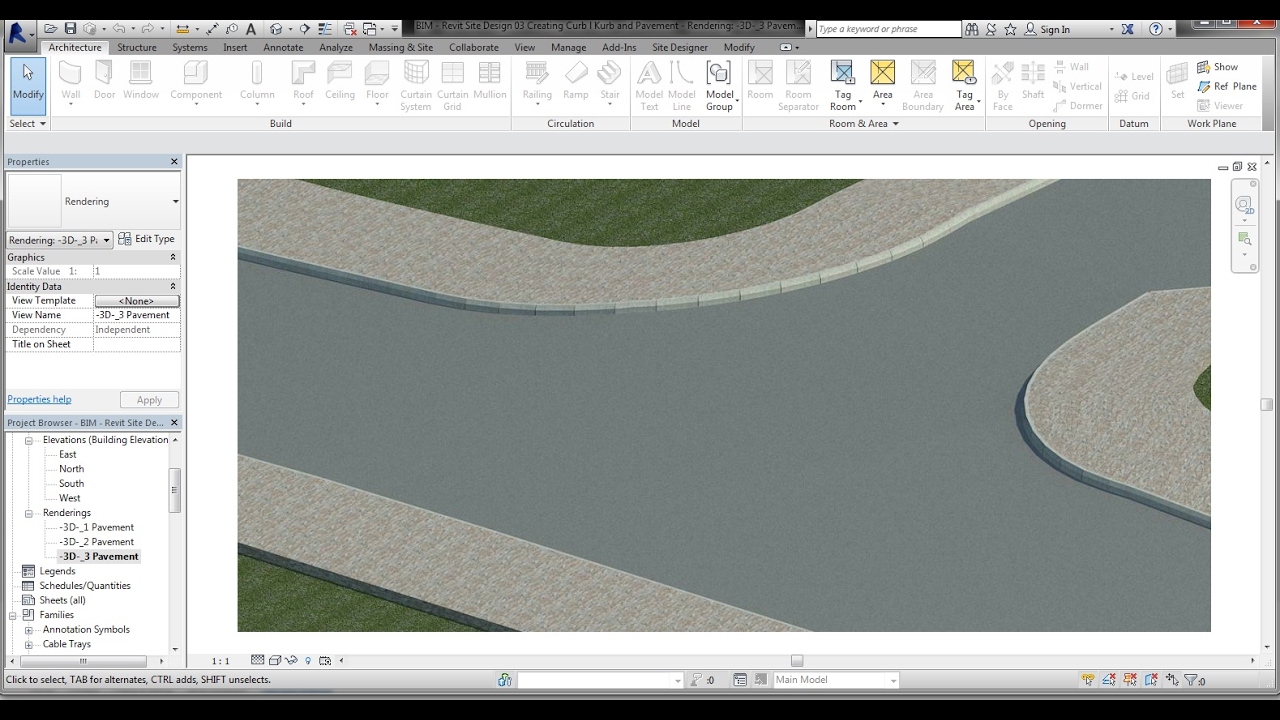1280x720 pixels.
Task: Switch to the Structure ribbon tab
Action: pyautogui.click(x=136, y=47)
